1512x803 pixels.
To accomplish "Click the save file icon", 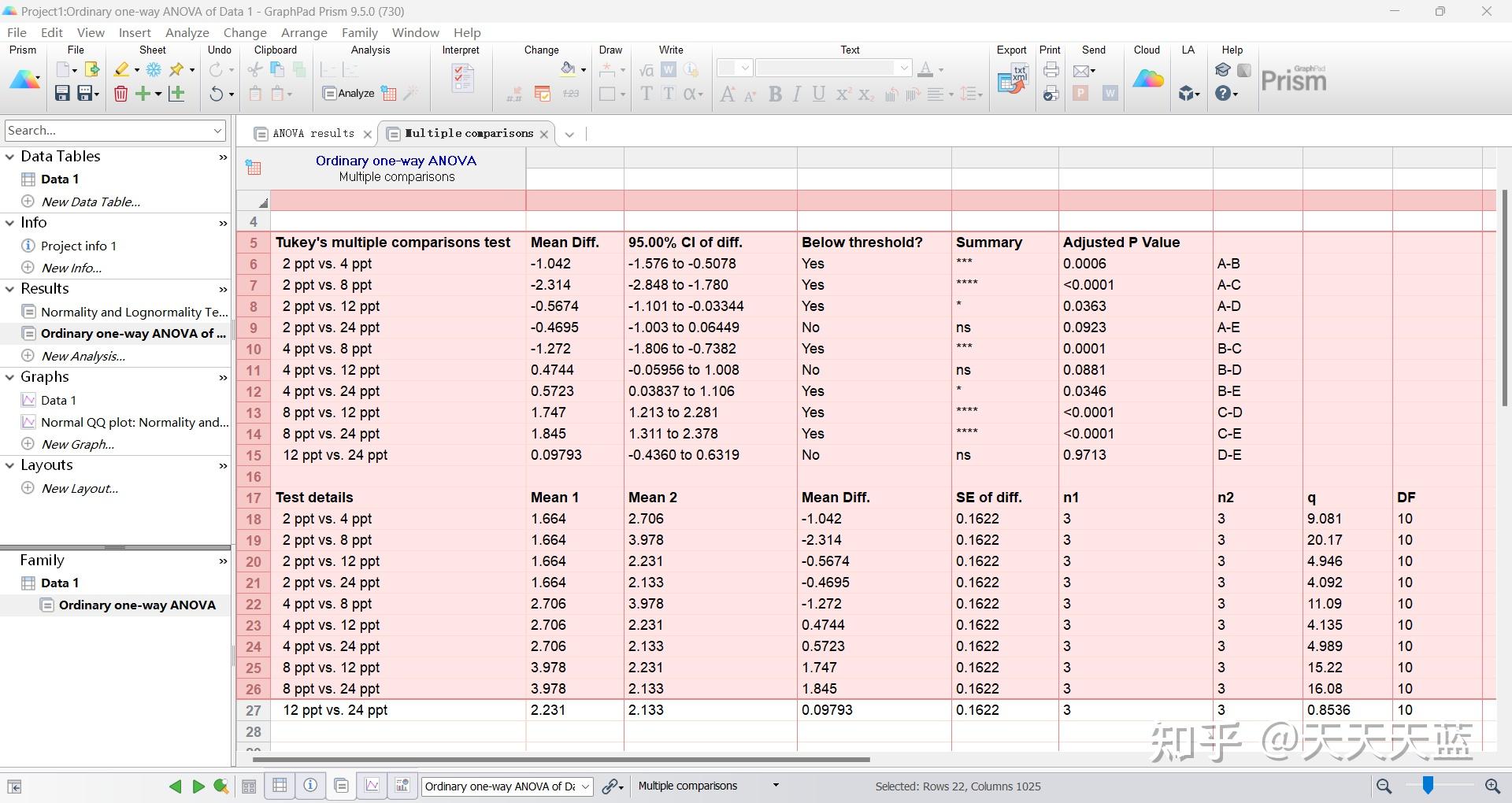I will 62,94.
